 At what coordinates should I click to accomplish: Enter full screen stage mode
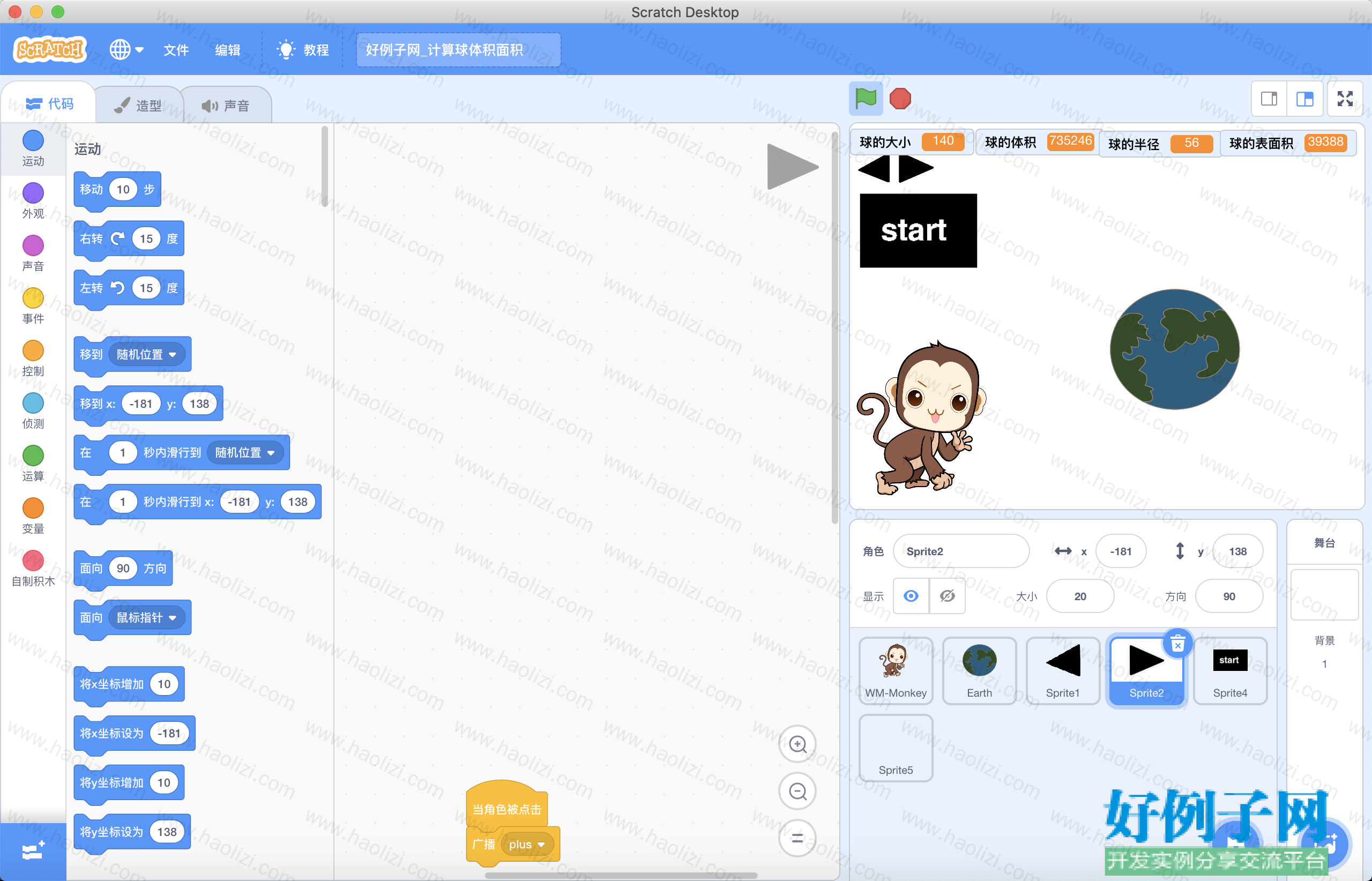coord(1345,99)
